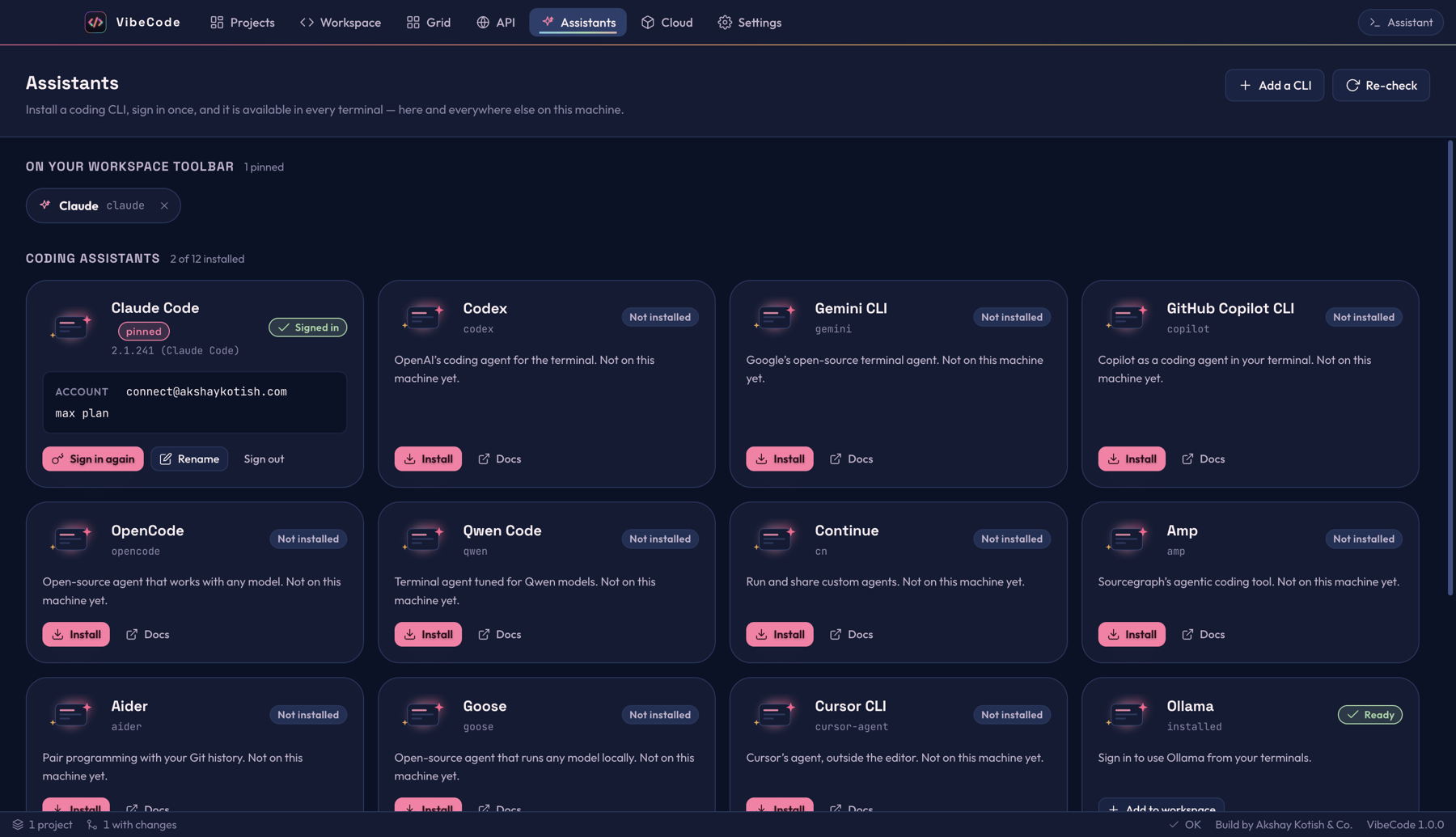This screenshot has width=1456, height=837.
Task: Click the Aider card icon
Action: click(71, 715)
